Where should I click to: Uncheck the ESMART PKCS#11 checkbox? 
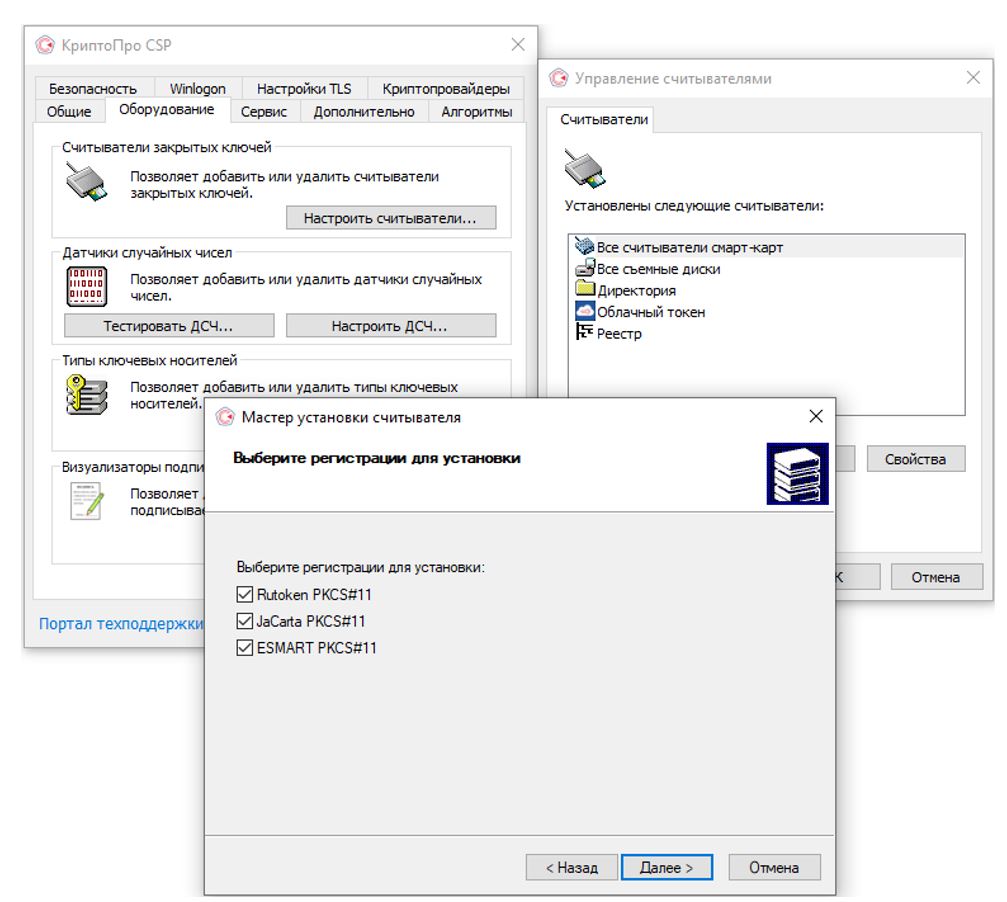pyautogui.click(x=245, y=648)
